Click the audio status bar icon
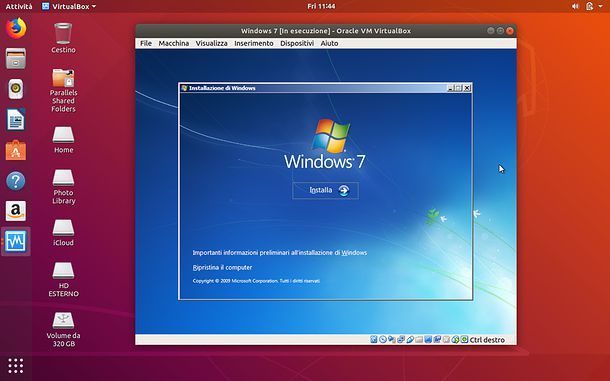 click(x=392, y=340)
